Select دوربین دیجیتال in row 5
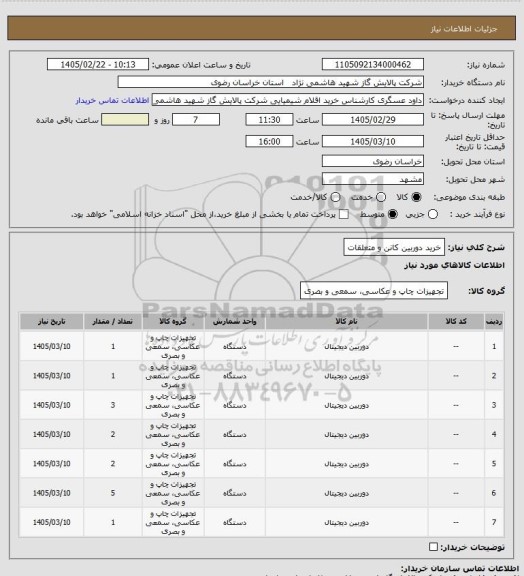 click(347, 464)
